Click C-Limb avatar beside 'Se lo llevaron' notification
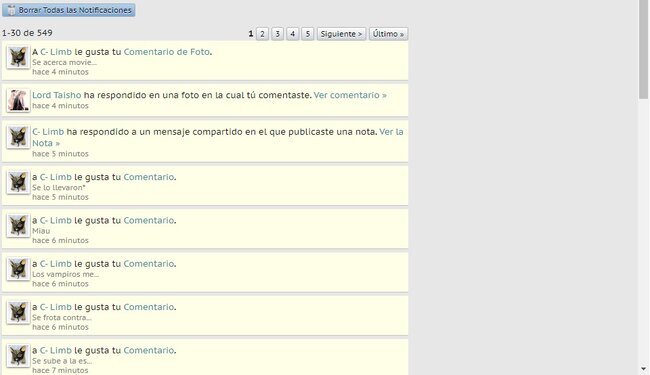The width and height of the screenshot is (650, 375). tap(18, 182)
